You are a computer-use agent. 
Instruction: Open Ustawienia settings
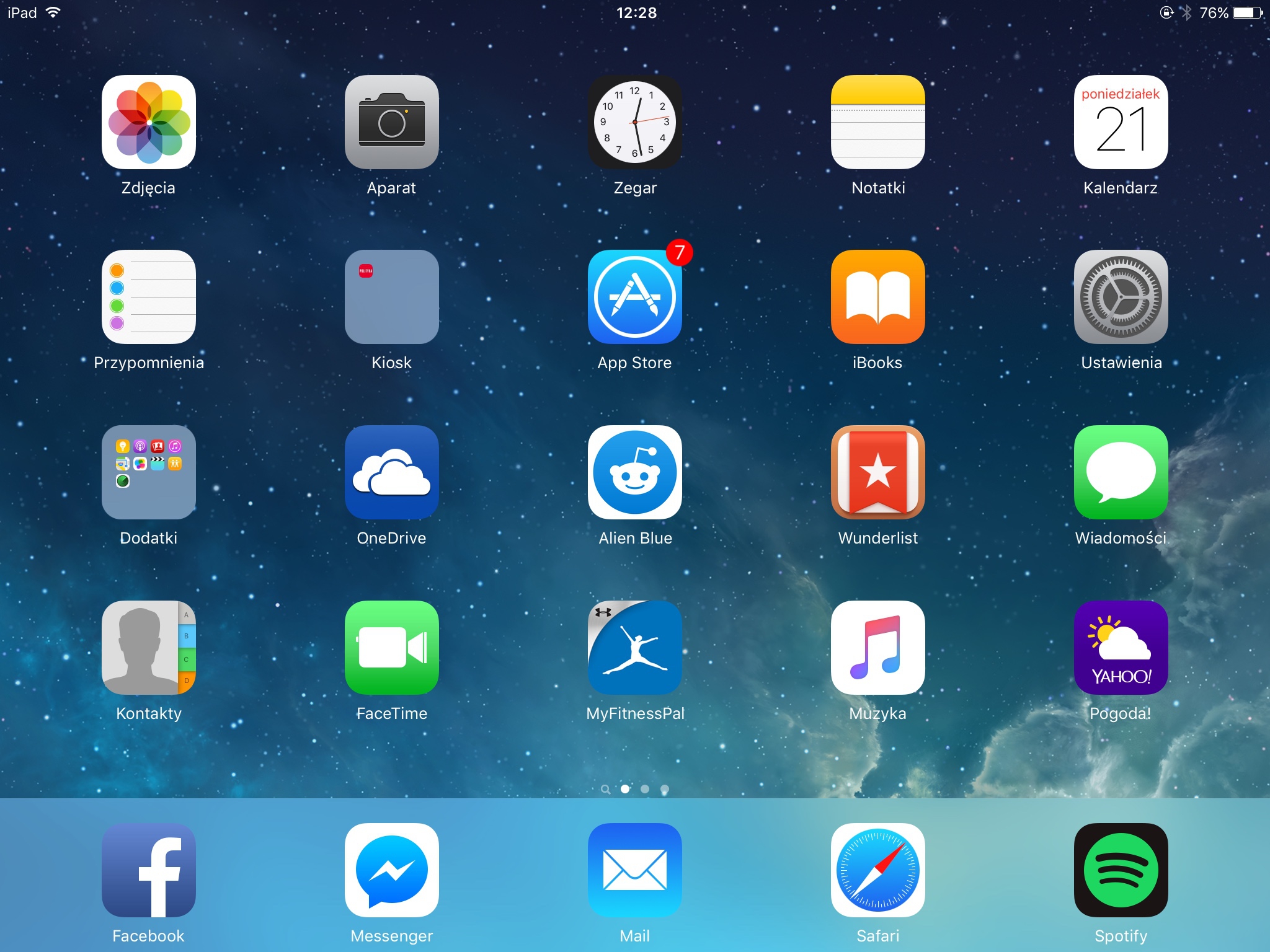1121,297
